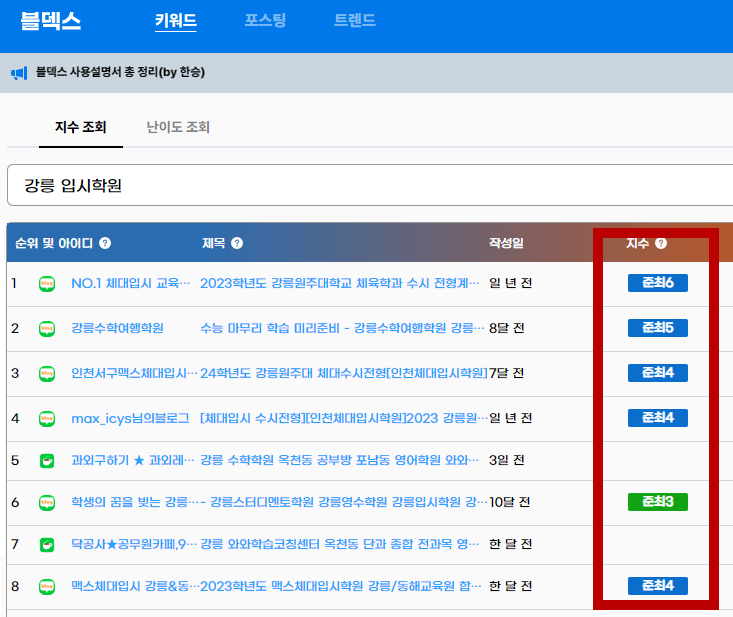The height and width of the screenshot is (617, 733).
Task: Click the 블덱스 logo
Action: (x=50, y=21)
